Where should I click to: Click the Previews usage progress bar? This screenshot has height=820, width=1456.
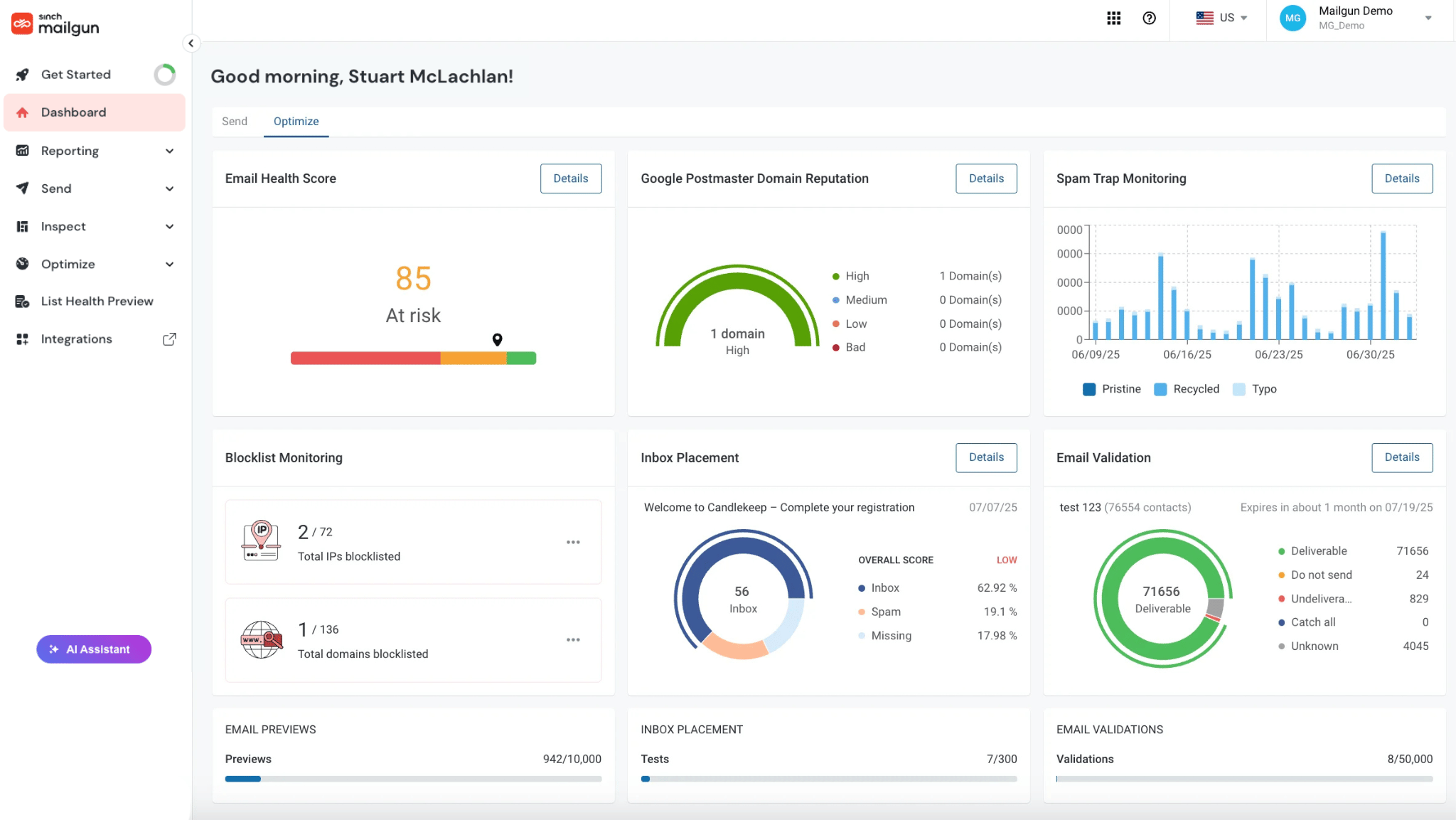413,779
